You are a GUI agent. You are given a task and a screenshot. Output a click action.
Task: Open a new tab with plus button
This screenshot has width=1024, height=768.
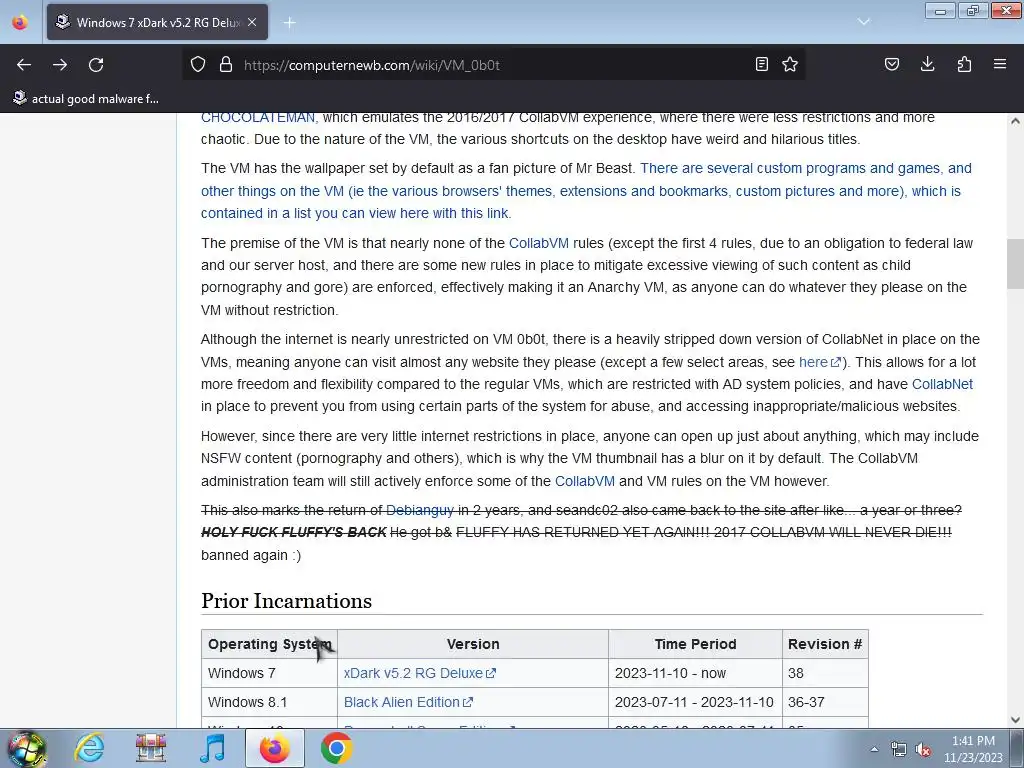[x=289, y=23]
